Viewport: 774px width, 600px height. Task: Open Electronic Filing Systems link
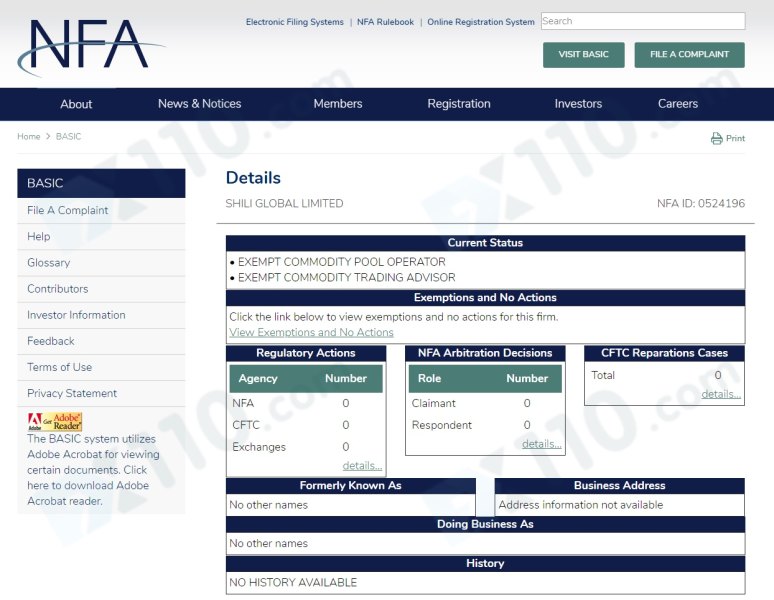pos(294,22)
